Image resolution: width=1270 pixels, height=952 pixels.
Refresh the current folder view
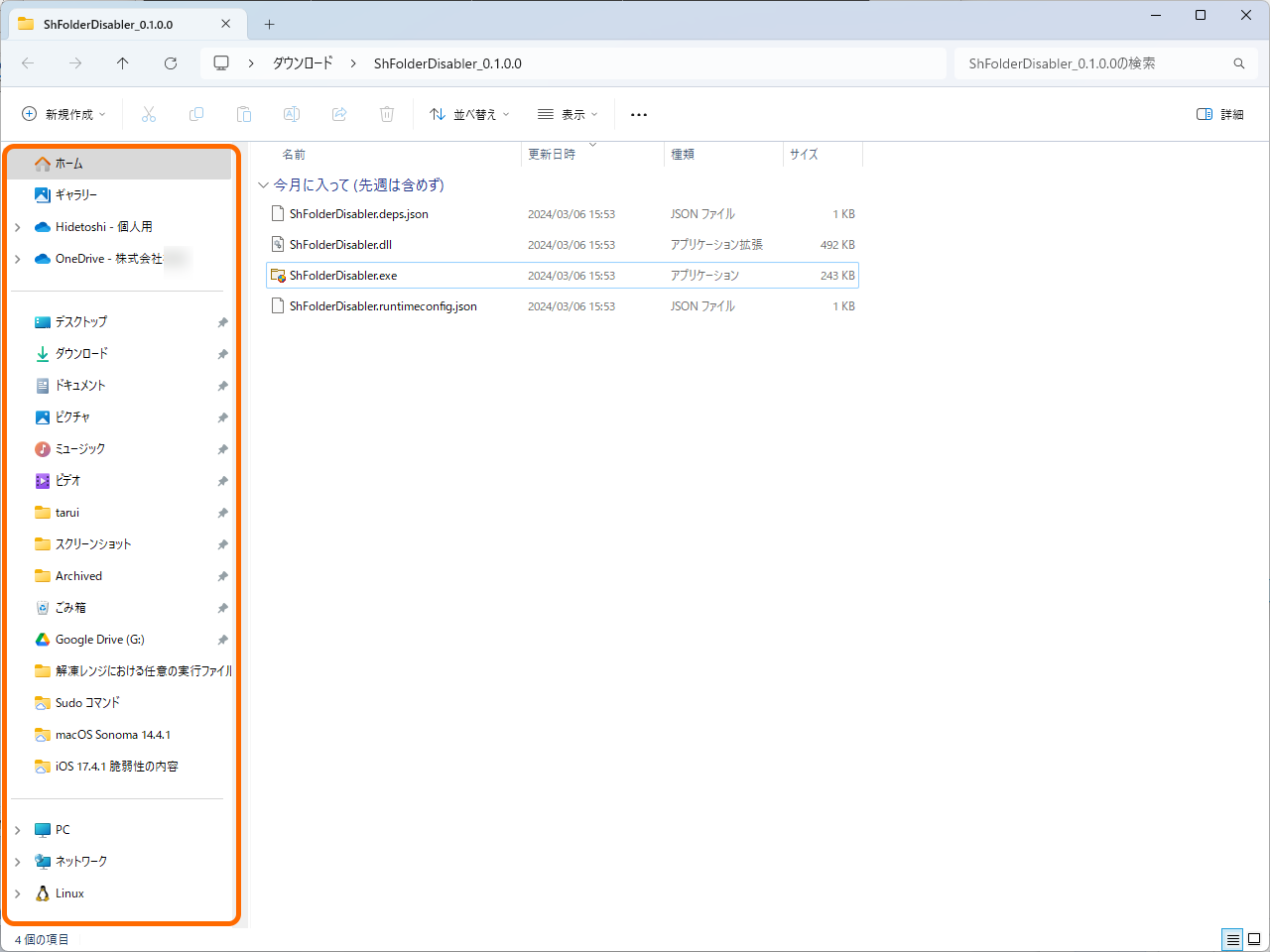pyautogui.click(x=171, y=63)
